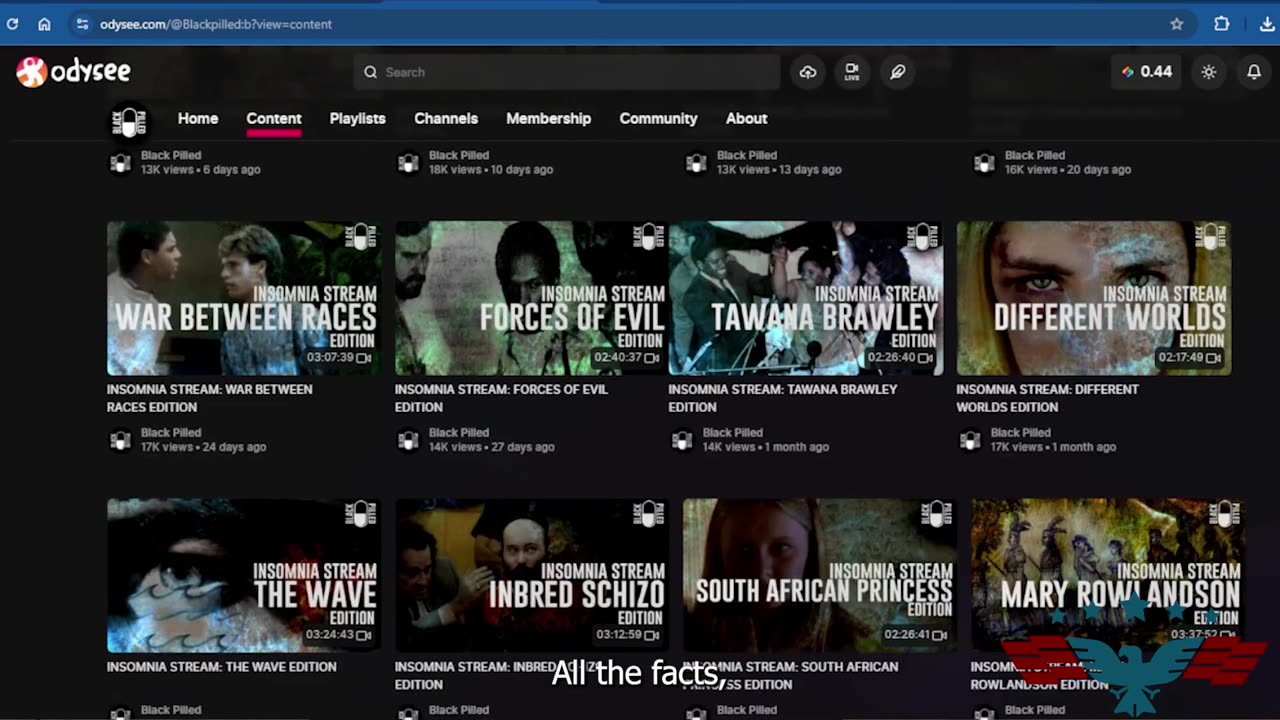Open the wallet balance 0.44 button
1280x720 pixels.
point(1146,72)
